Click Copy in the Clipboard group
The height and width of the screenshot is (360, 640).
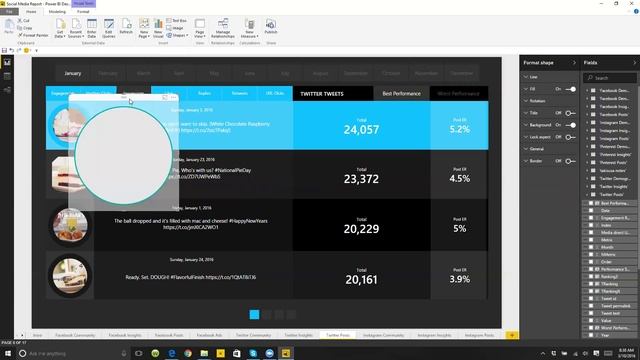pos(25,28)
